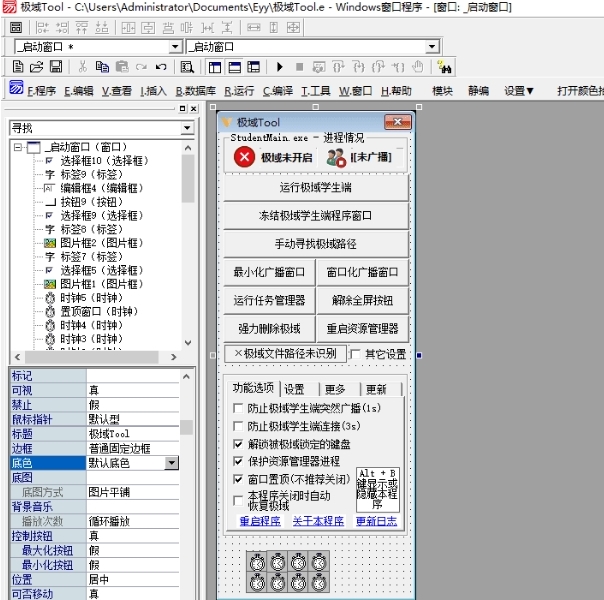604x600 pixels.
Task: Click the Redo arrow icon
Action: coord(141,67)
